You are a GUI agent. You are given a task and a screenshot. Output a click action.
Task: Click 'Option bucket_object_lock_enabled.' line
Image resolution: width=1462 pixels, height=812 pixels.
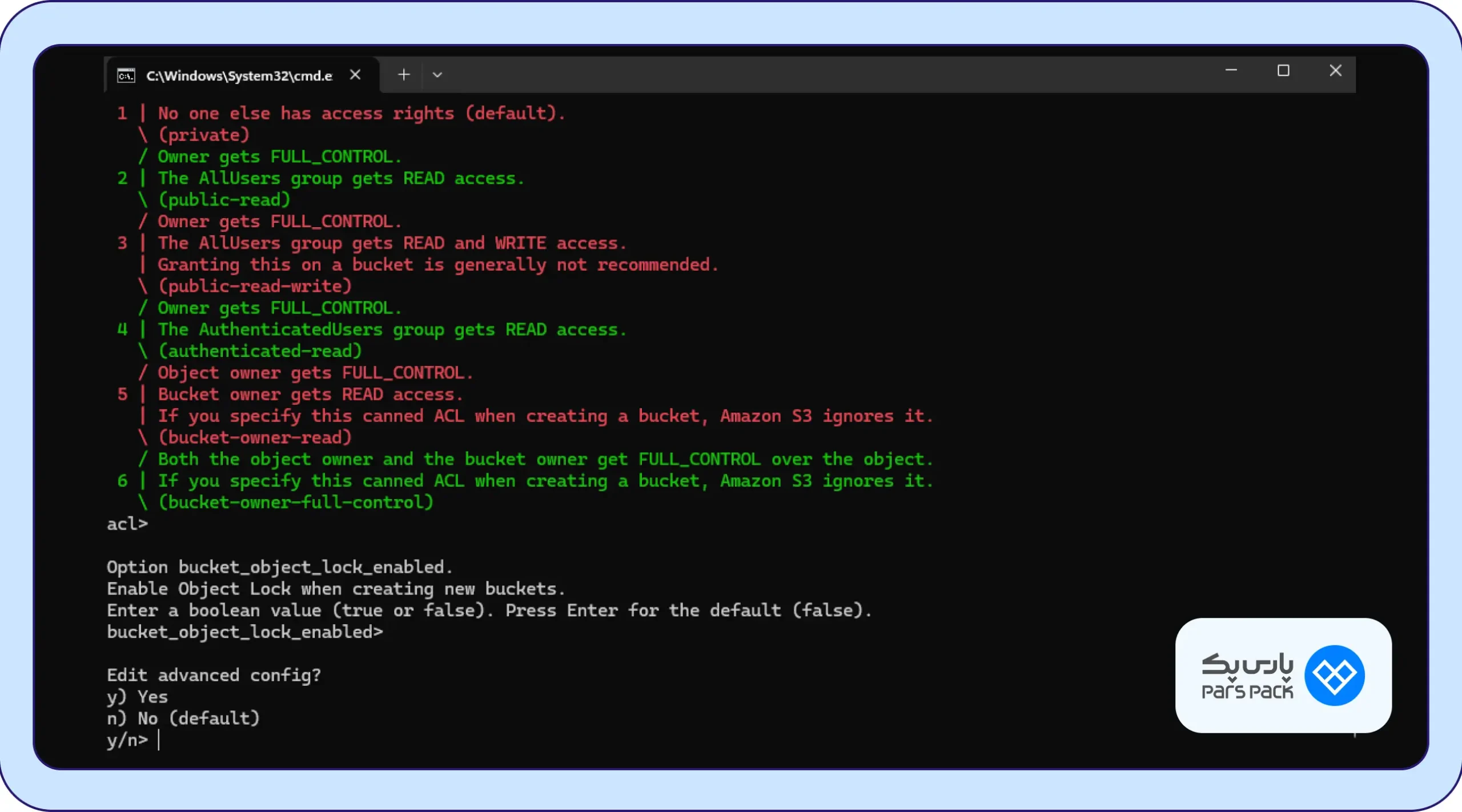[280, 567]
